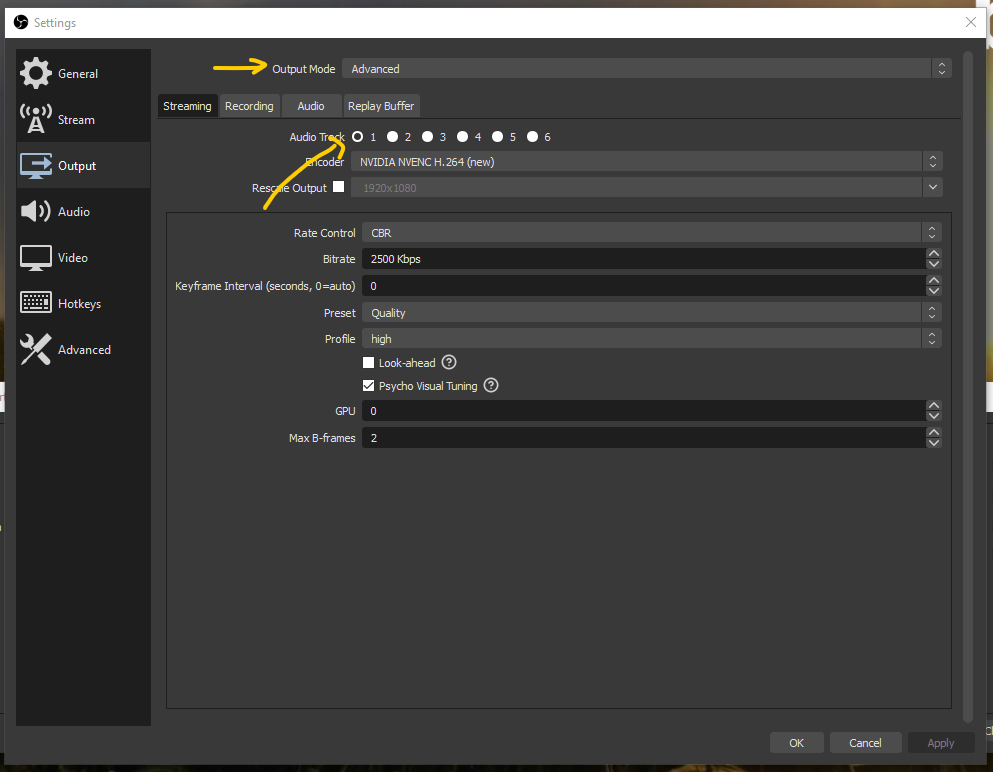Open the Rate Control dropdown
The height and width of the screenshot is (772, 993).
(652, 232)
